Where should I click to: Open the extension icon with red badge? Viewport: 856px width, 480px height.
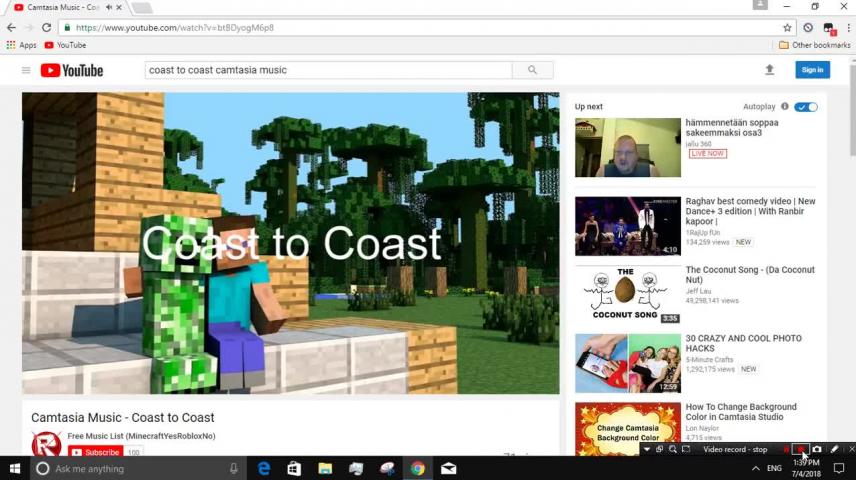(x=829, y=28)
